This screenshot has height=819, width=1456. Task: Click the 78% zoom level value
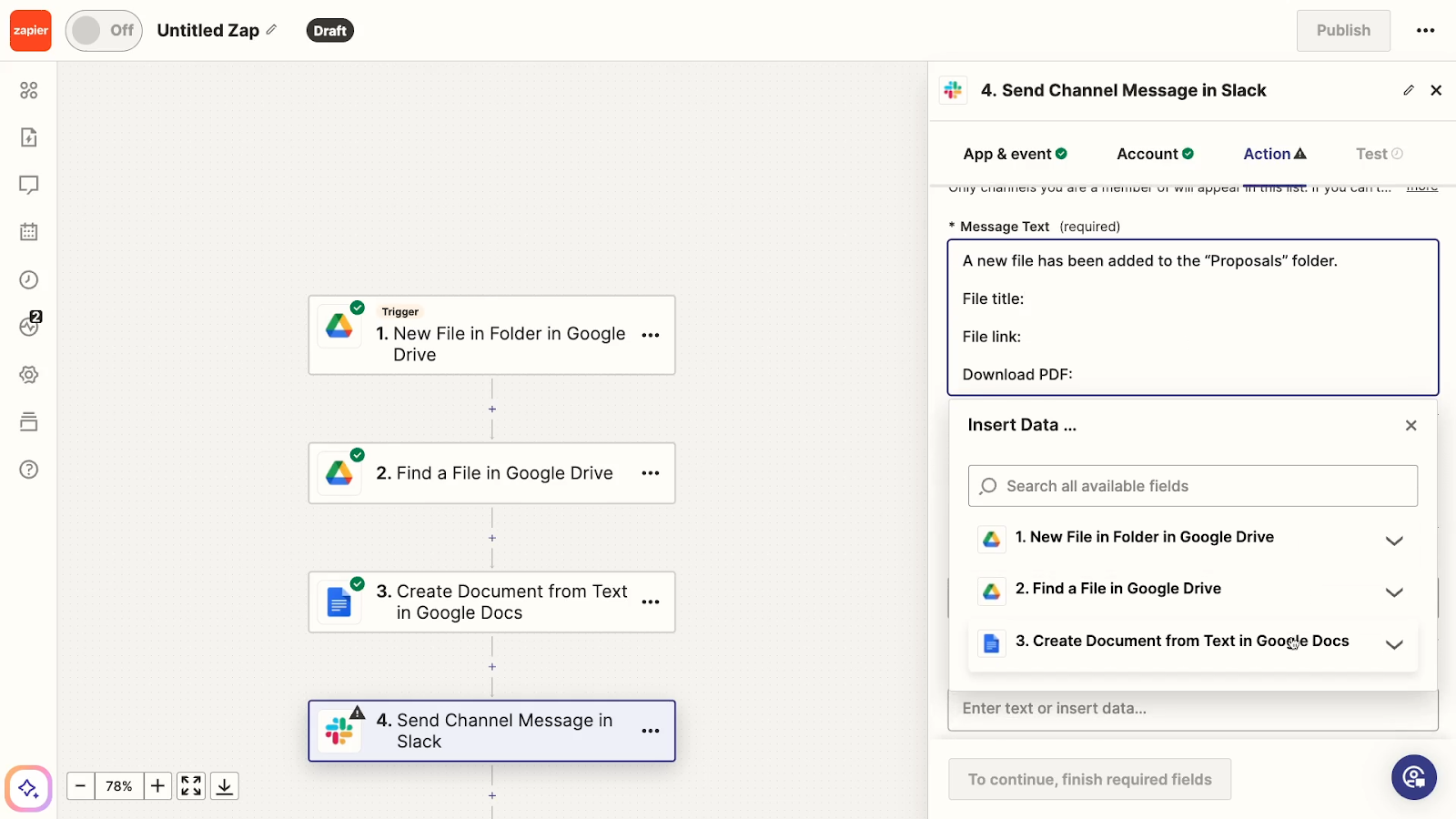pyautogui.click(x=119, y=785)
